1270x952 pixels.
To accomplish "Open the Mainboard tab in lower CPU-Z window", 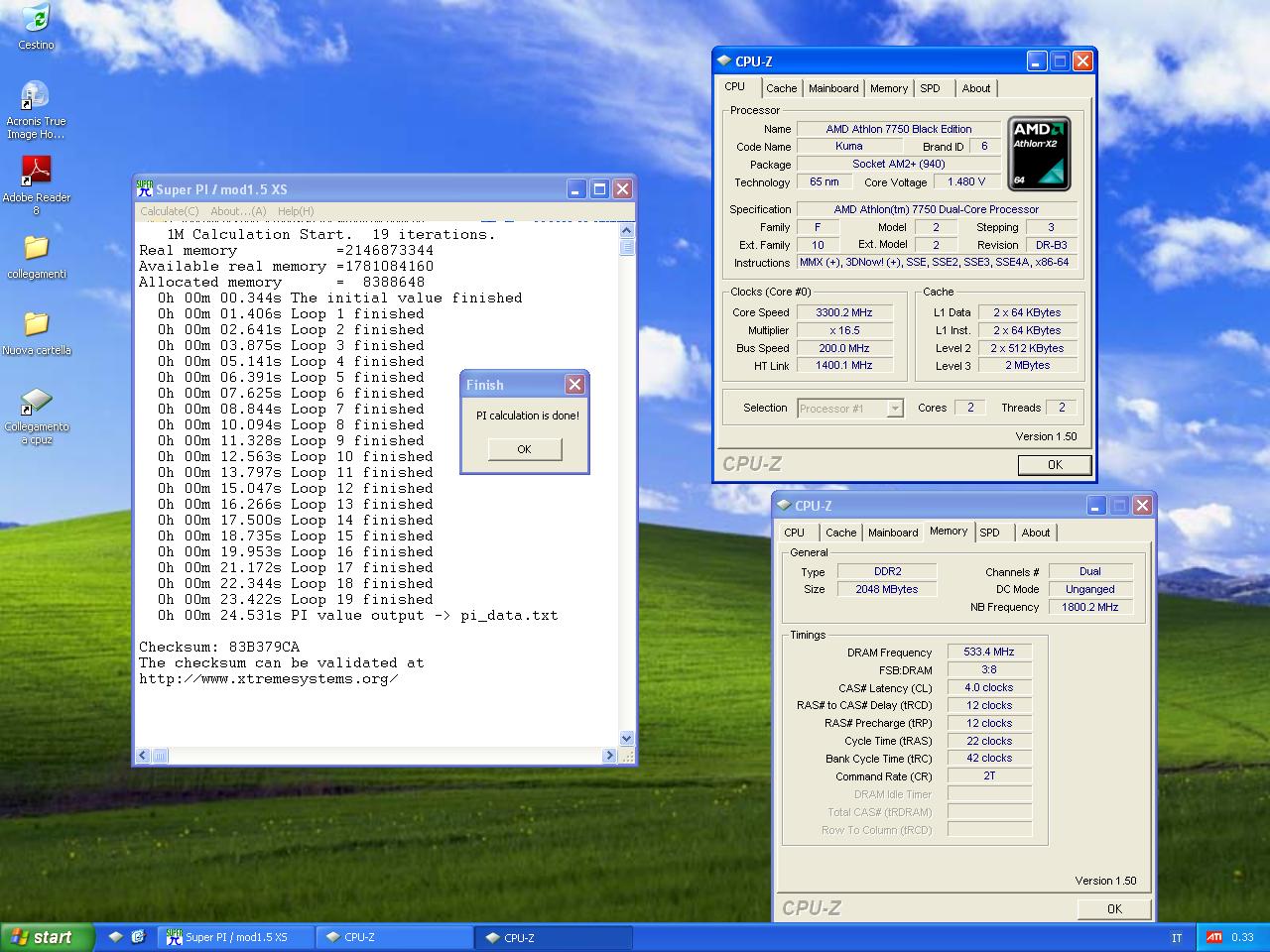I will [x=893, y=533].
